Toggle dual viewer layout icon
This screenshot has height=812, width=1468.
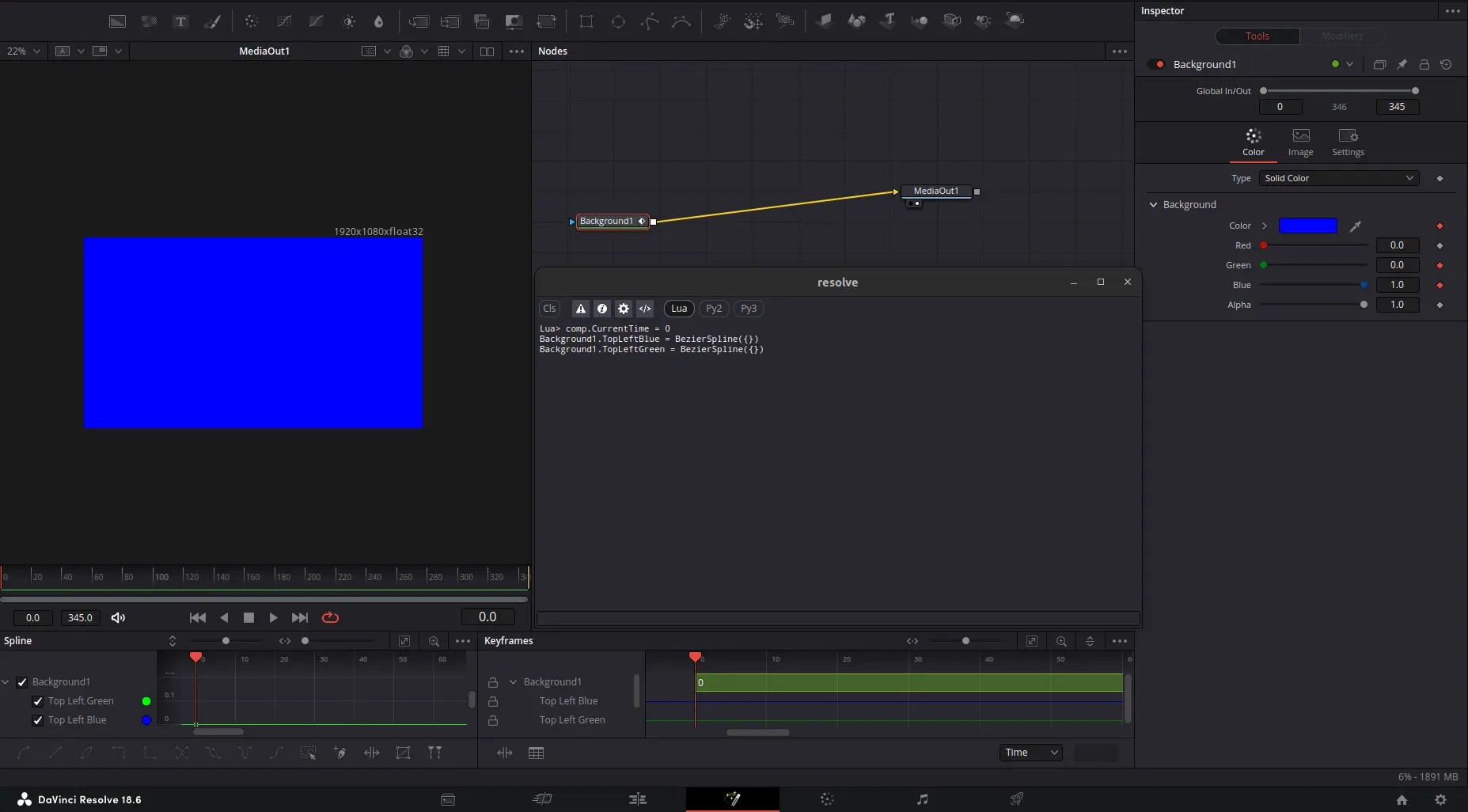487,51
